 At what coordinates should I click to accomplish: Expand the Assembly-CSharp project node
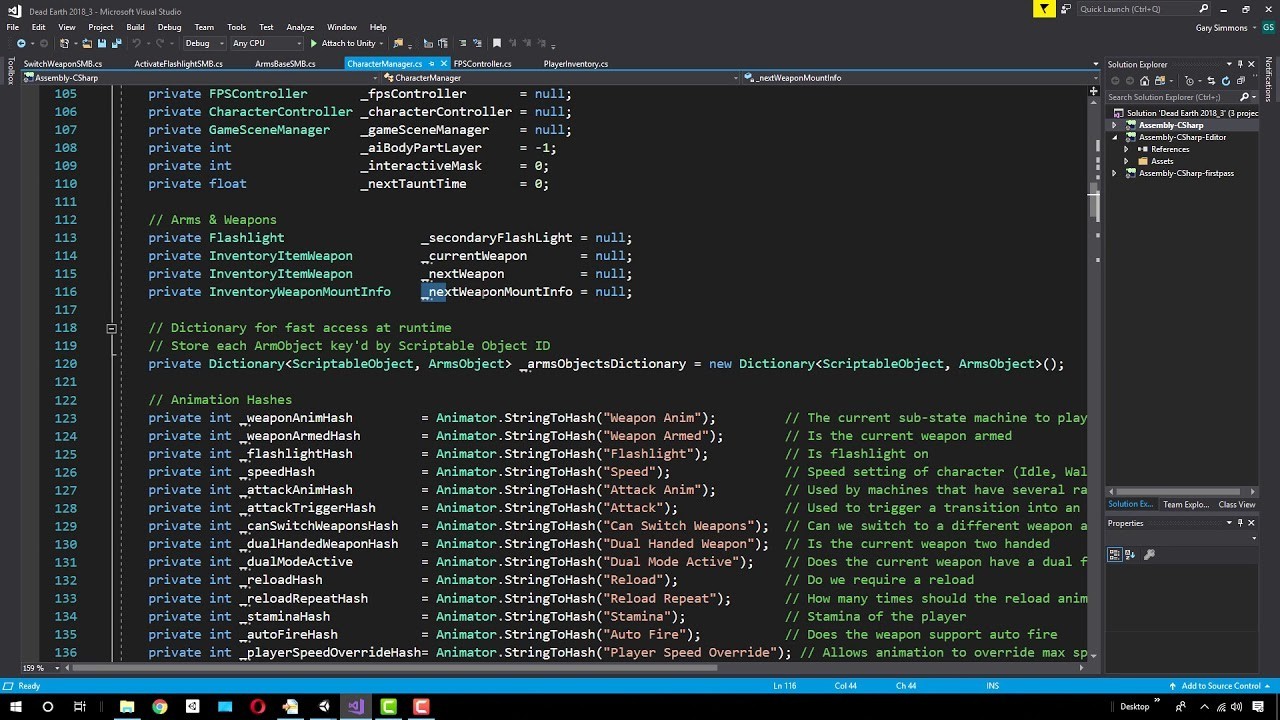pos(1115,125)
